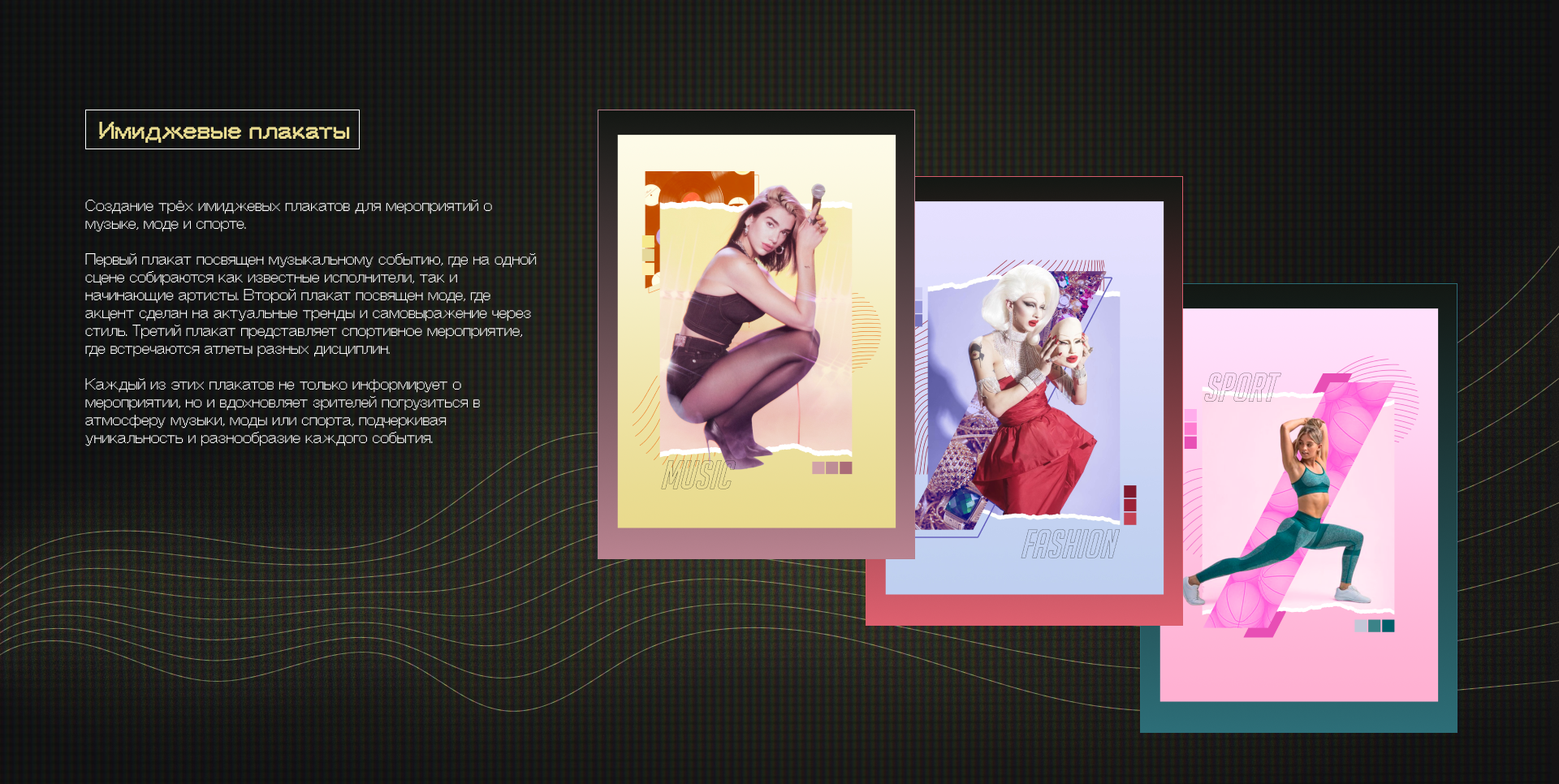Click the paragraph starting 'Первый плакат посвящен'
The width and height of the screenshot is (1559, 784).
(310, 304)
